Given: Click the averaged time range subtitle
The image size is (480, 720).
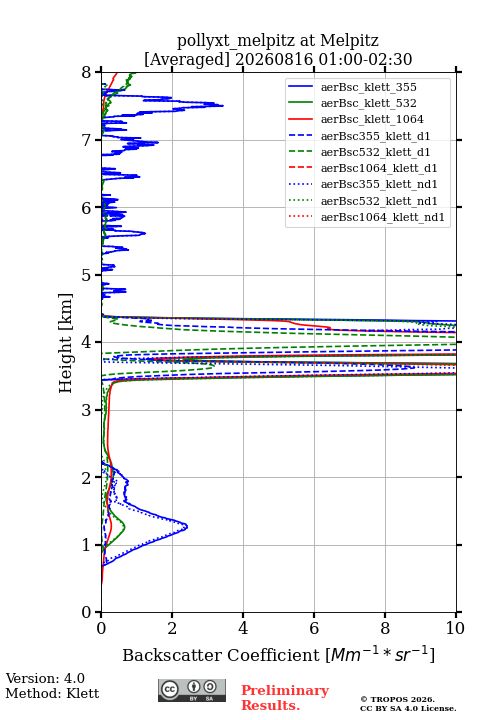Looking at the screenshot, I should (x=278, y=59).
